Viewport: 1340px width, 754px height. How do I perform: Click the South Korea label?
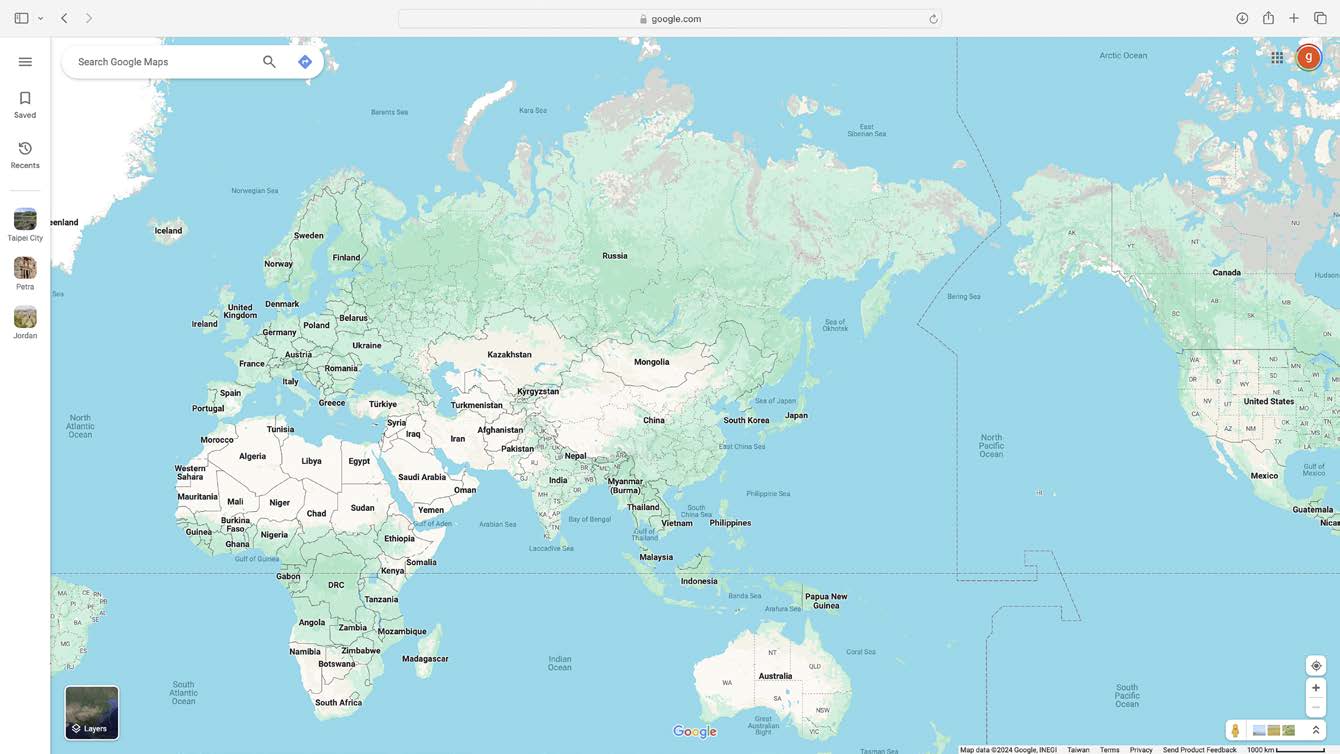tap(746, 421)
